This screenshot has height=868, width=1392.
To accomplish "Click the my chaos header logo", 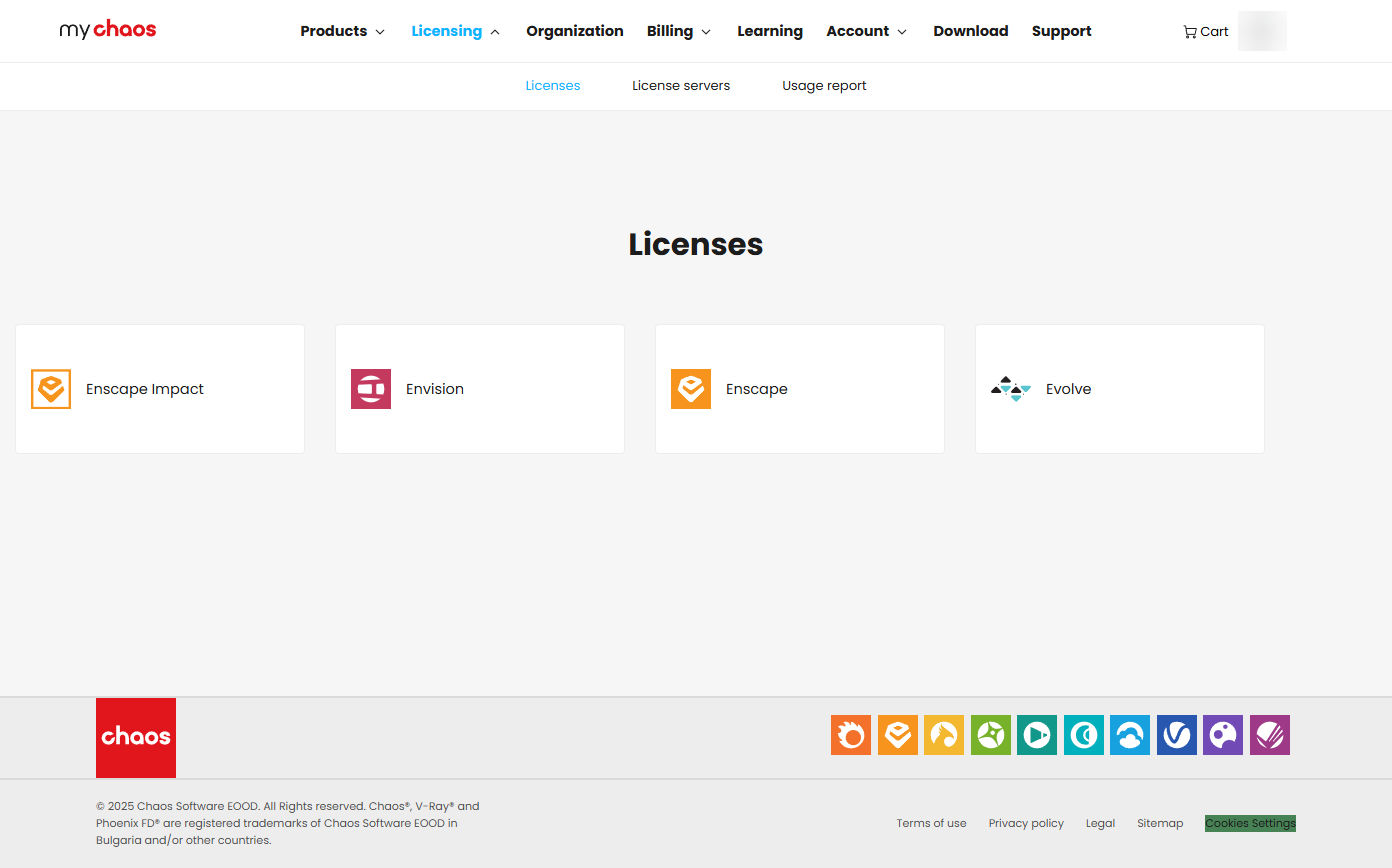I will pos(108,30).
